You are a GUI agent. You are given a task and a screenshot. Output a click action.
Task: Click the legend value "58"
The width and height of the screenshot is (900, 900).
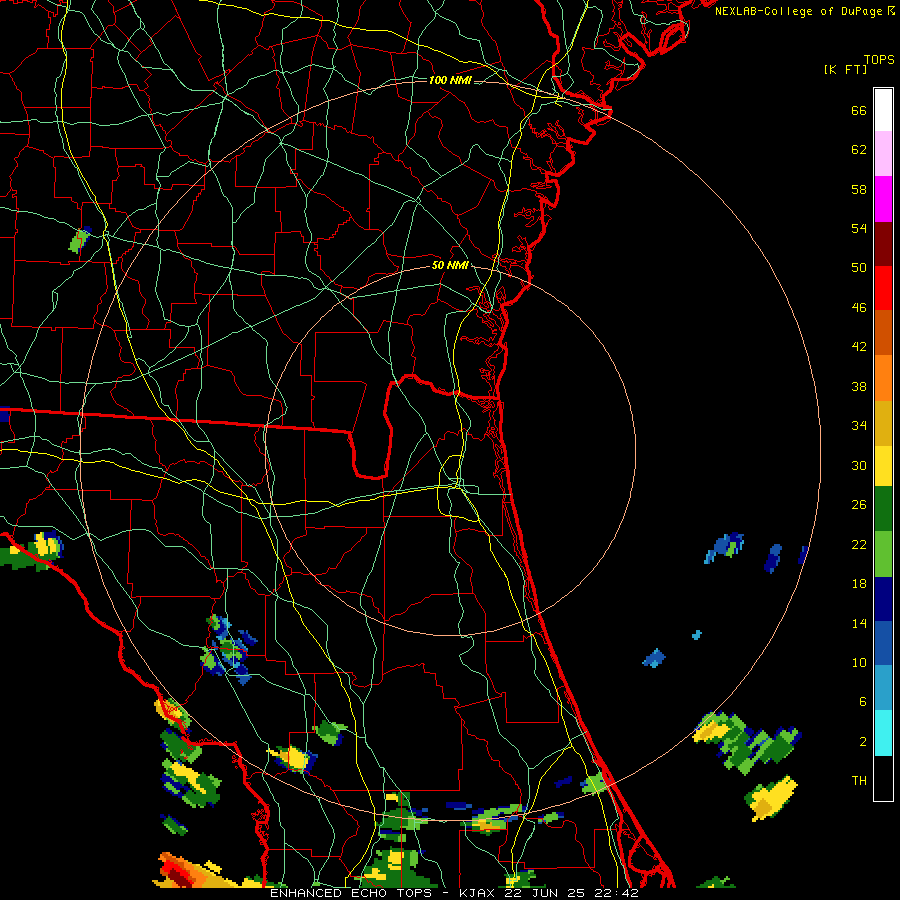pos(859,189)
